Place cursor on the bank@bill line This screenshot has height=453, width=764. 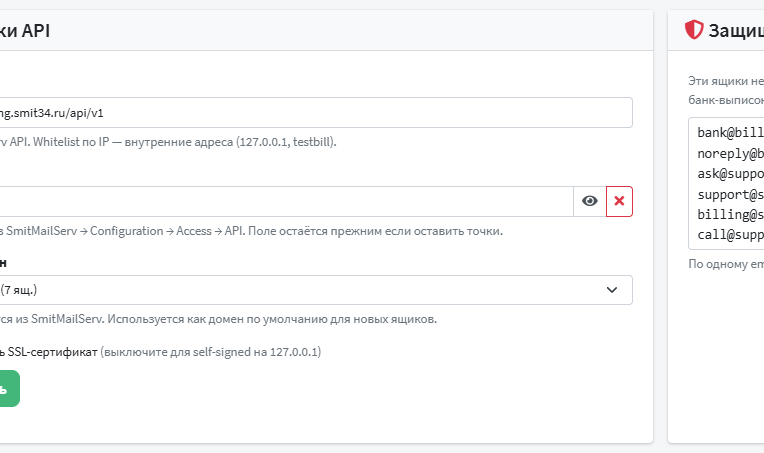pyautogui.click(x=730, y=132)
